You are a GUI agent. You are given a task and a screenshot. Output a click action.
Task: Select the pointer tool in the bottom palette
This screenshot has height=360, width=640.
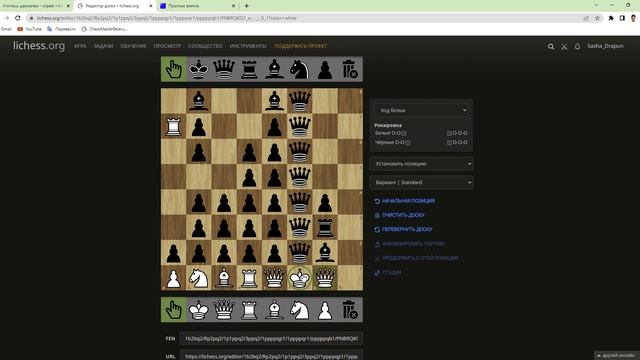point(173,310)
